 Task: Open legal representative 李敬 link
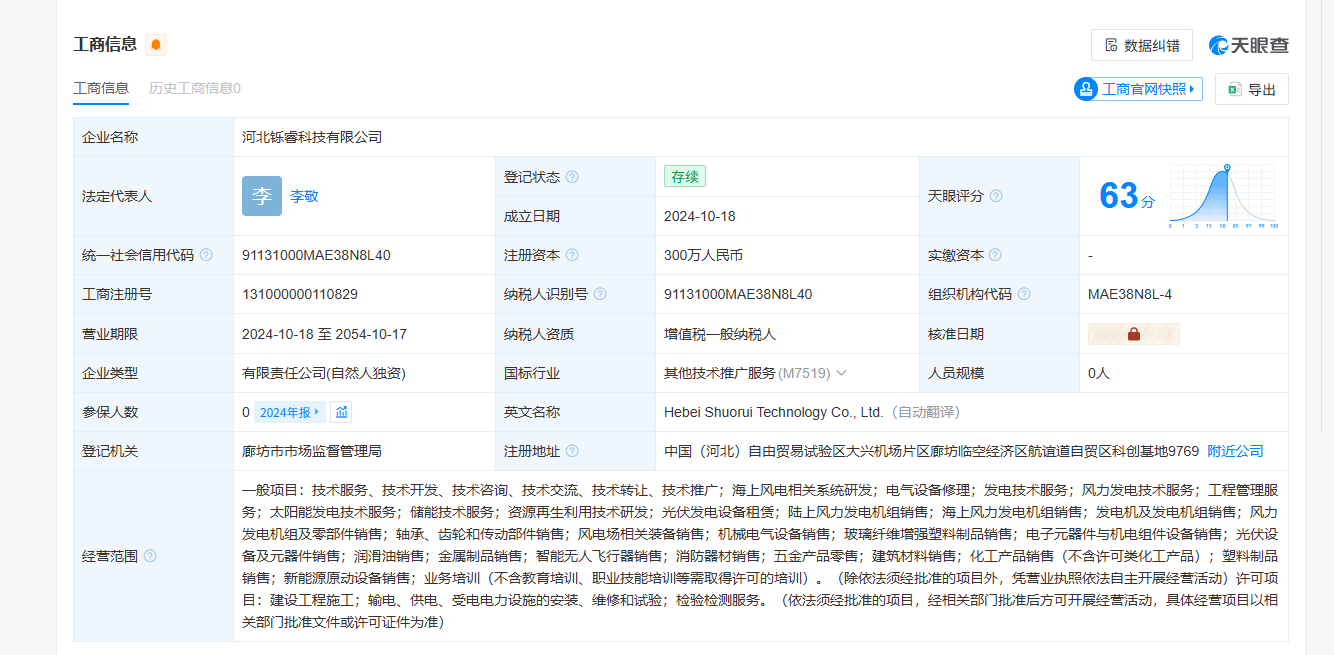point(304,196)
